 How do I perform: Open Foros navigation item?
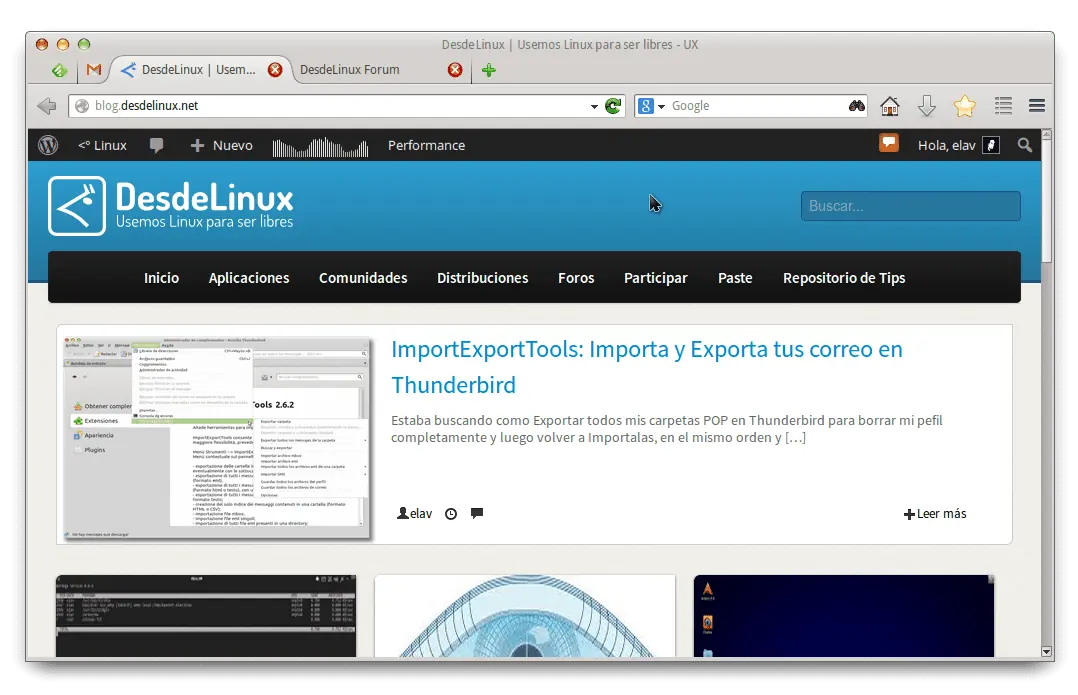pyautogui.click(x=576, y=278)
